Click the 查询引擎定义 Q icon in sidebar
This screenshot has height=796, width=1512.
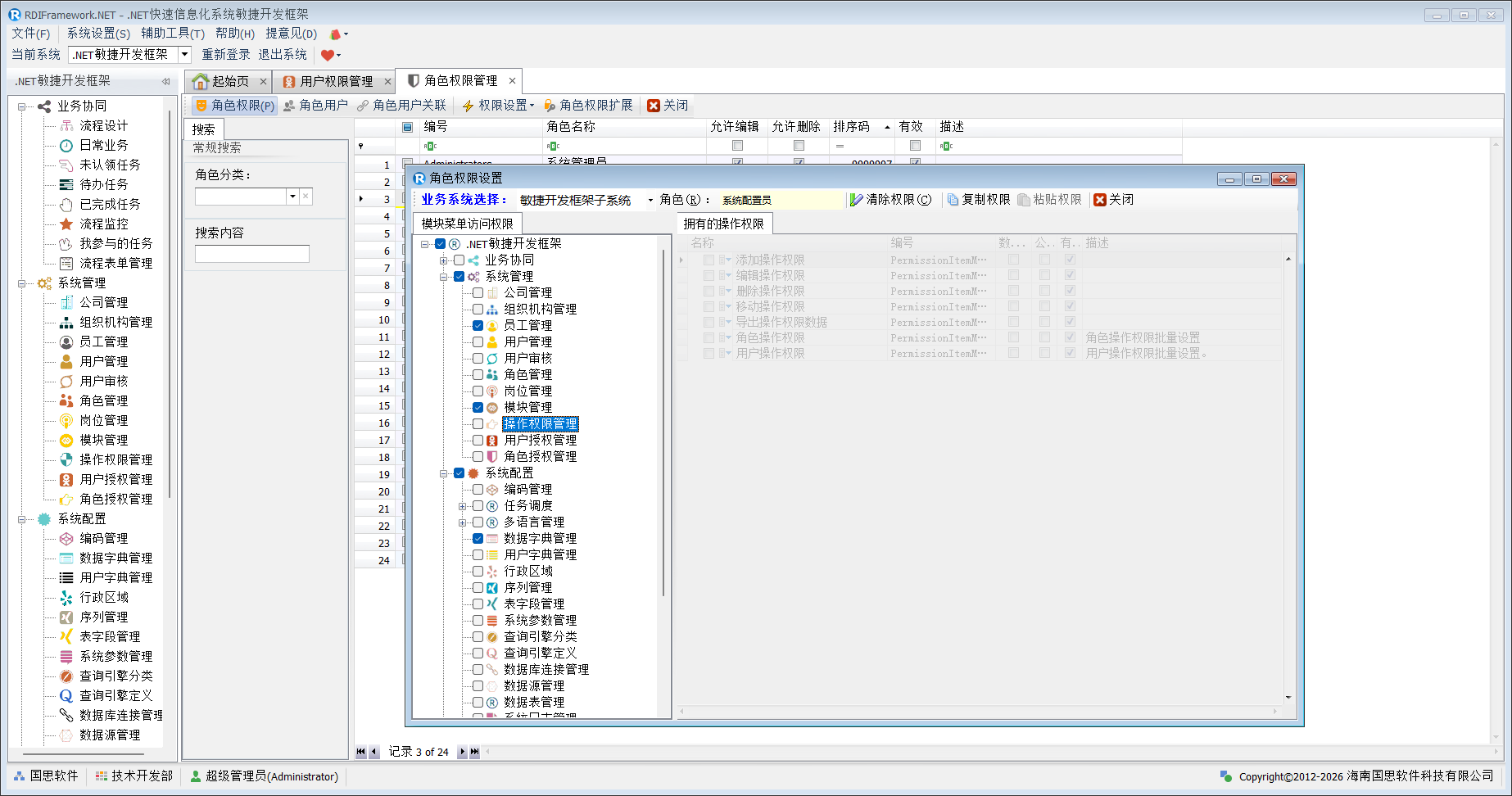[x=66, y=695]
